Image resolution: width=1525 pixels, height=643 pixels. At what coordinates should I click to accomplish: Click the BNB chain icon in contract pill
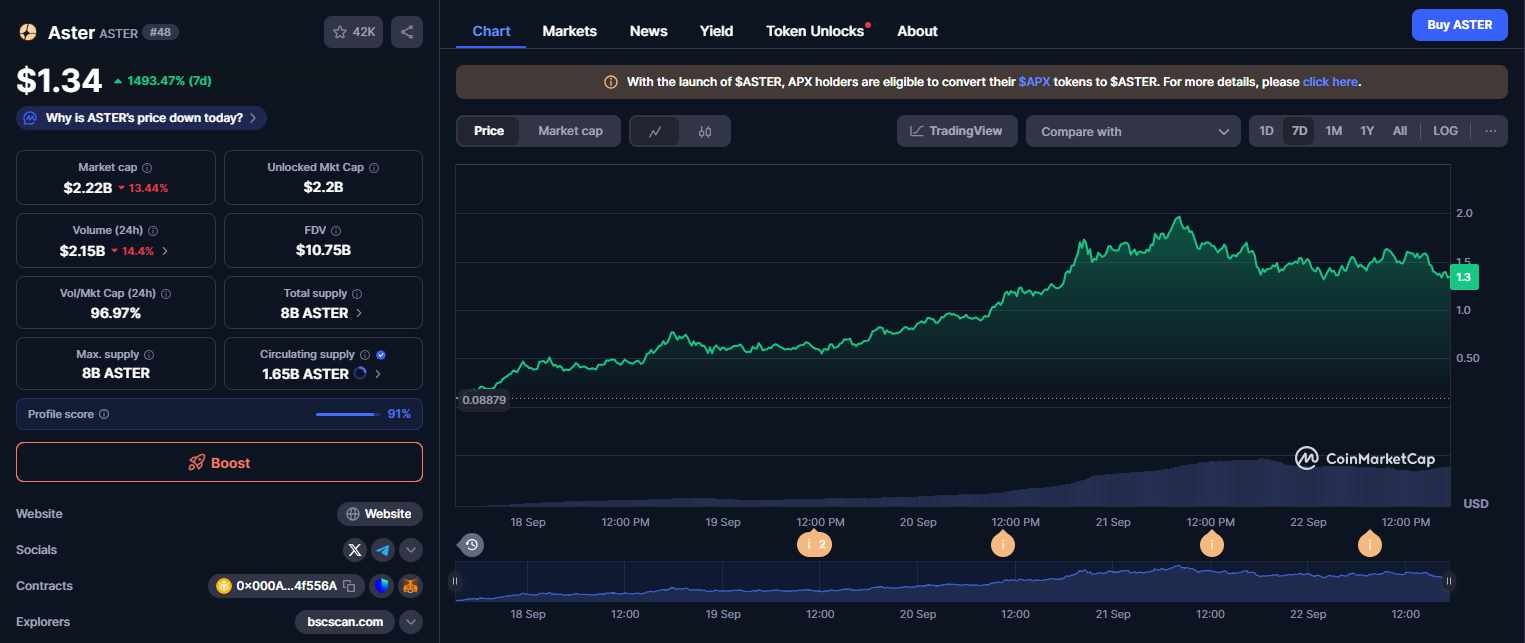(x=224, y=586)
